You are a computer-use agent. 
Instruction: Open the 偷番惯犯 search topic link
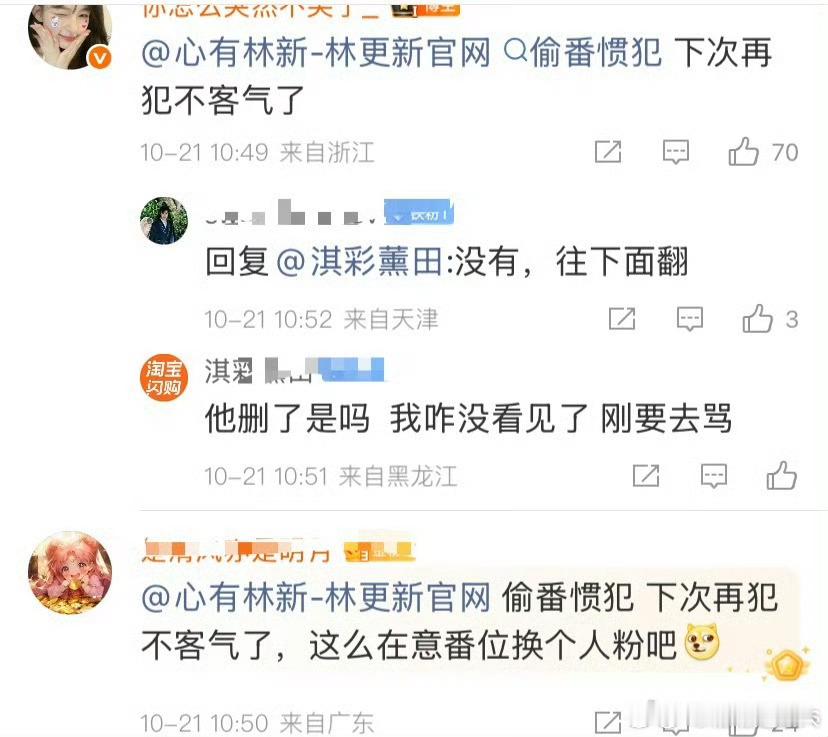pyautogui.click(x=582, y=53)
